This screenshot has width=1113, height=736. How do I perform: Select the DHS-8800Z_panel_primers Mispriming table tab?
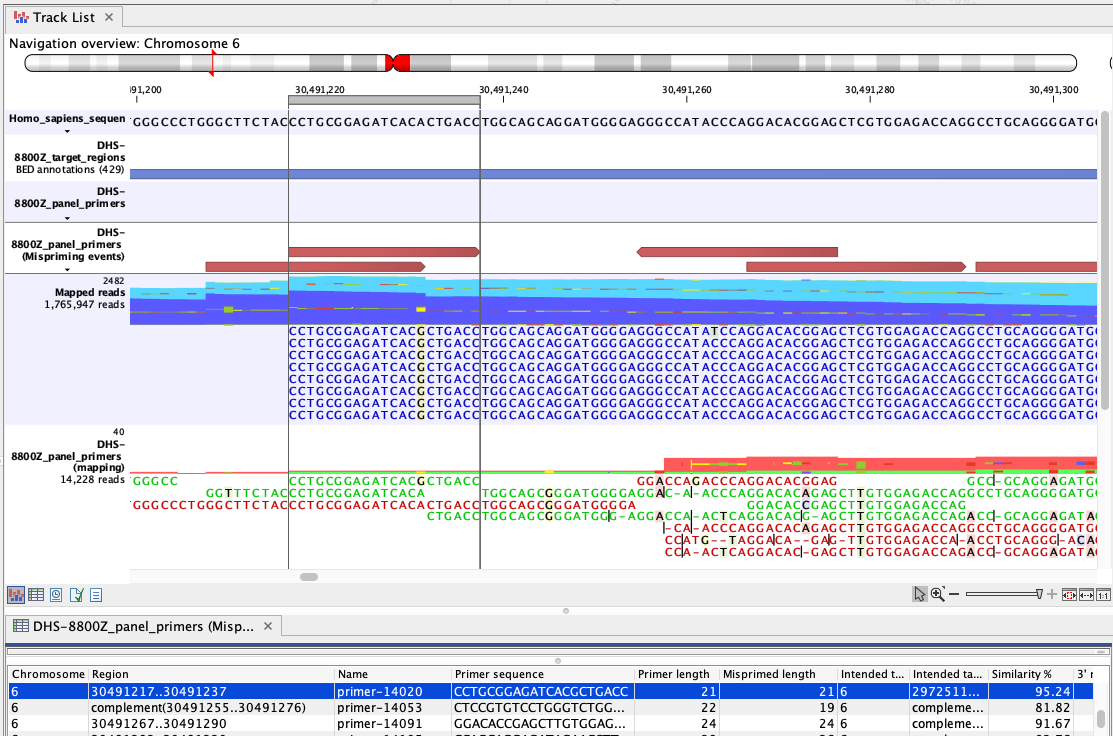click(x=143, y=626)
